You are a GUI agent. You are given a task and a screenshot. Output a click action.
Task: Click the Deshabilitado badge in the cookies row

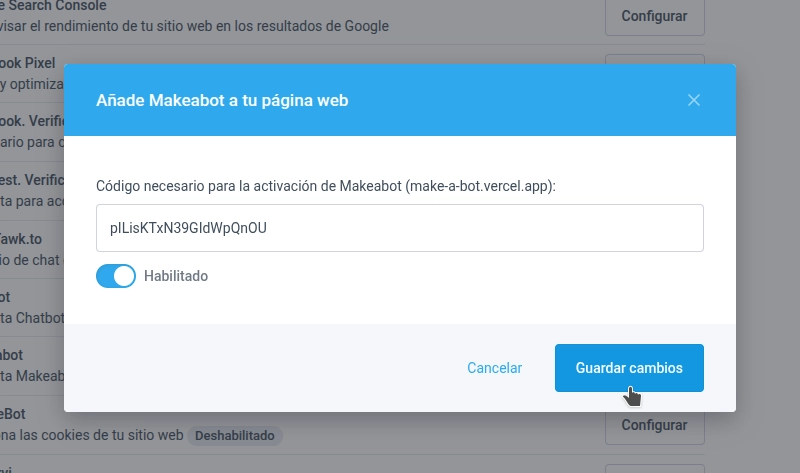pyautogui.click(x=235, y=436)
